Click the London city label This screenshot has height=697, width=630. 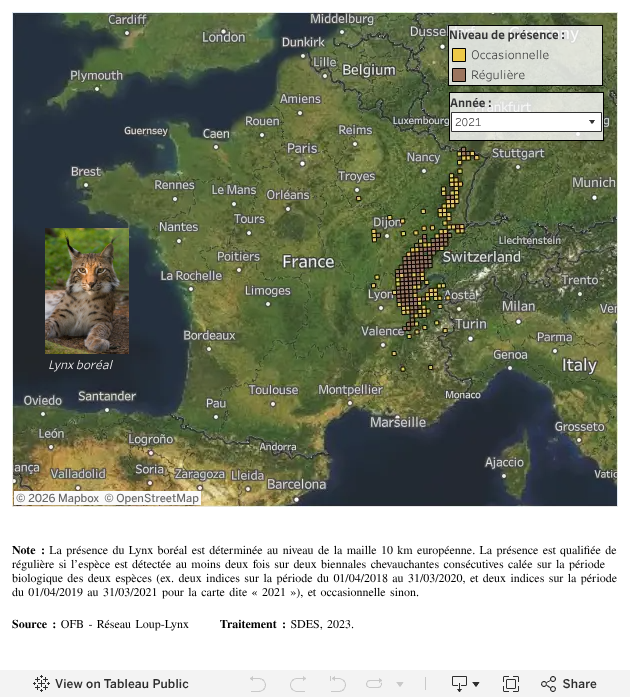pyautogui.click(x=224, y=37)
